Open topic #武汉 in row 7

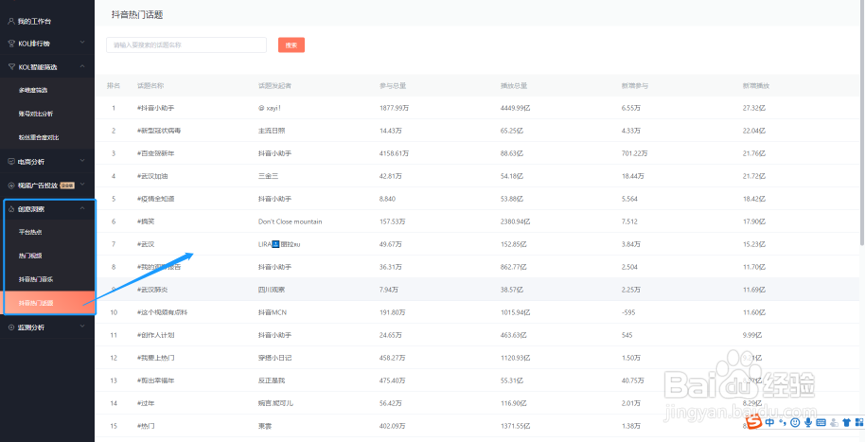[146, 244]
